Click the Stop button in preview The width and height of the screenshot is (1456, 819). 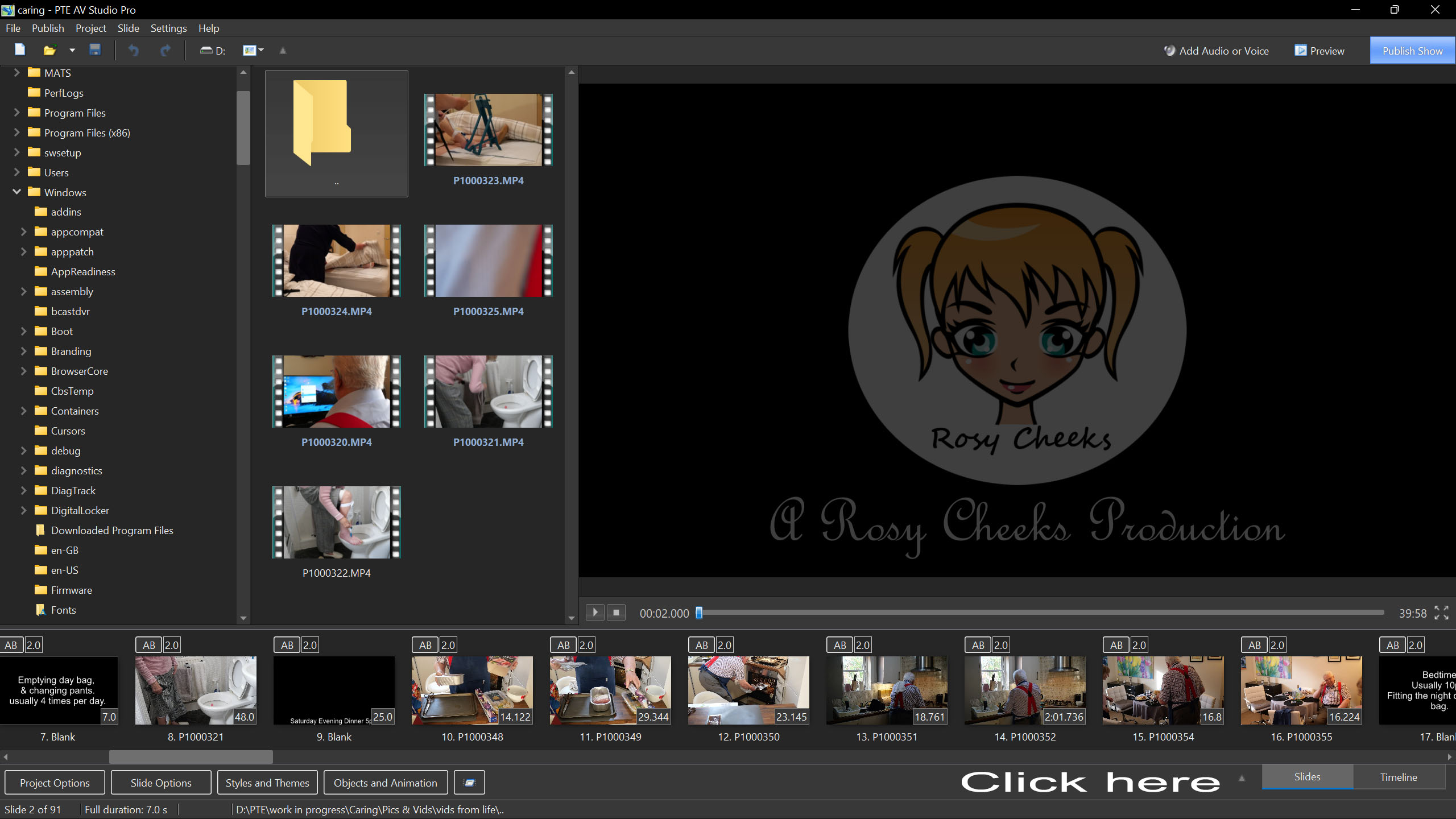[616, 613]
